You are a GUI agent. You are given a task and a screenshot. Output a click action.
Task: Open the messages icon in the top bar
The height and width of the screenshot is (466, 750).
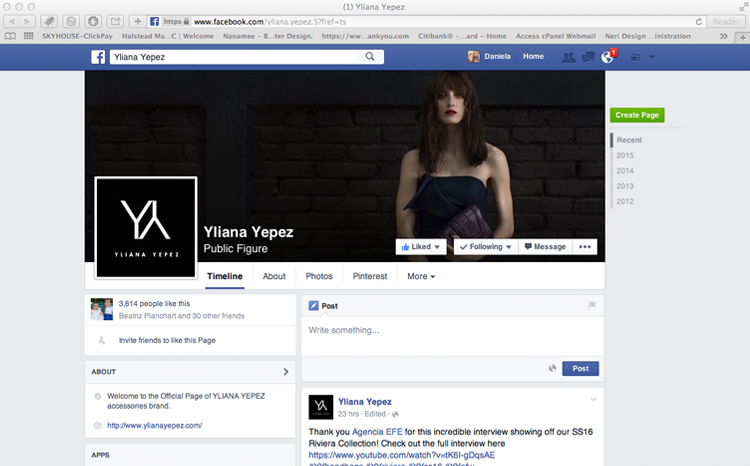click(588, 57)
